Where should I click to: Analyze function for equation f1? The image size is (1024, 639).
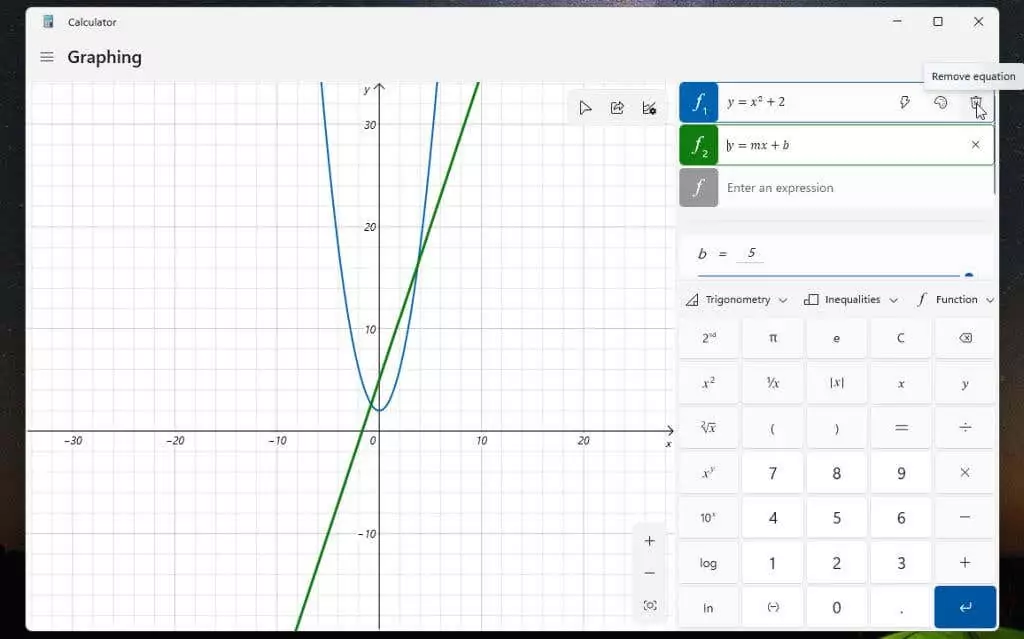[x=905, y=102]
